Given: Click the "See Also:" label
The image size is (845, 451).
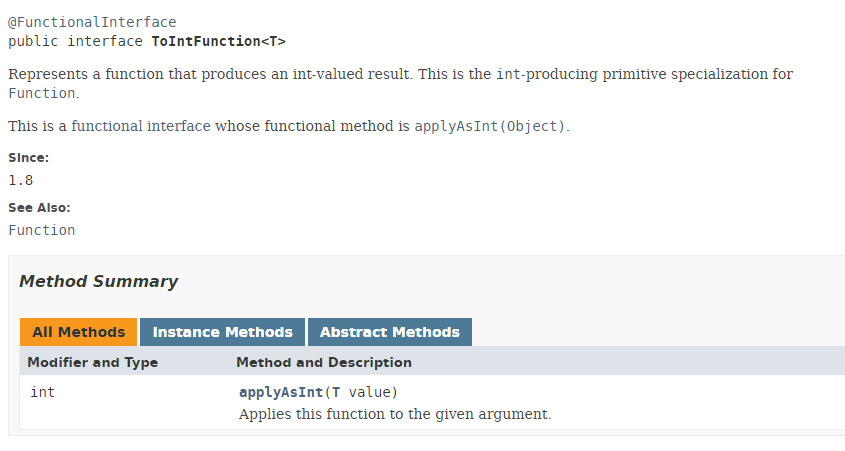Looking at the screenshot, I should [39, 208].
